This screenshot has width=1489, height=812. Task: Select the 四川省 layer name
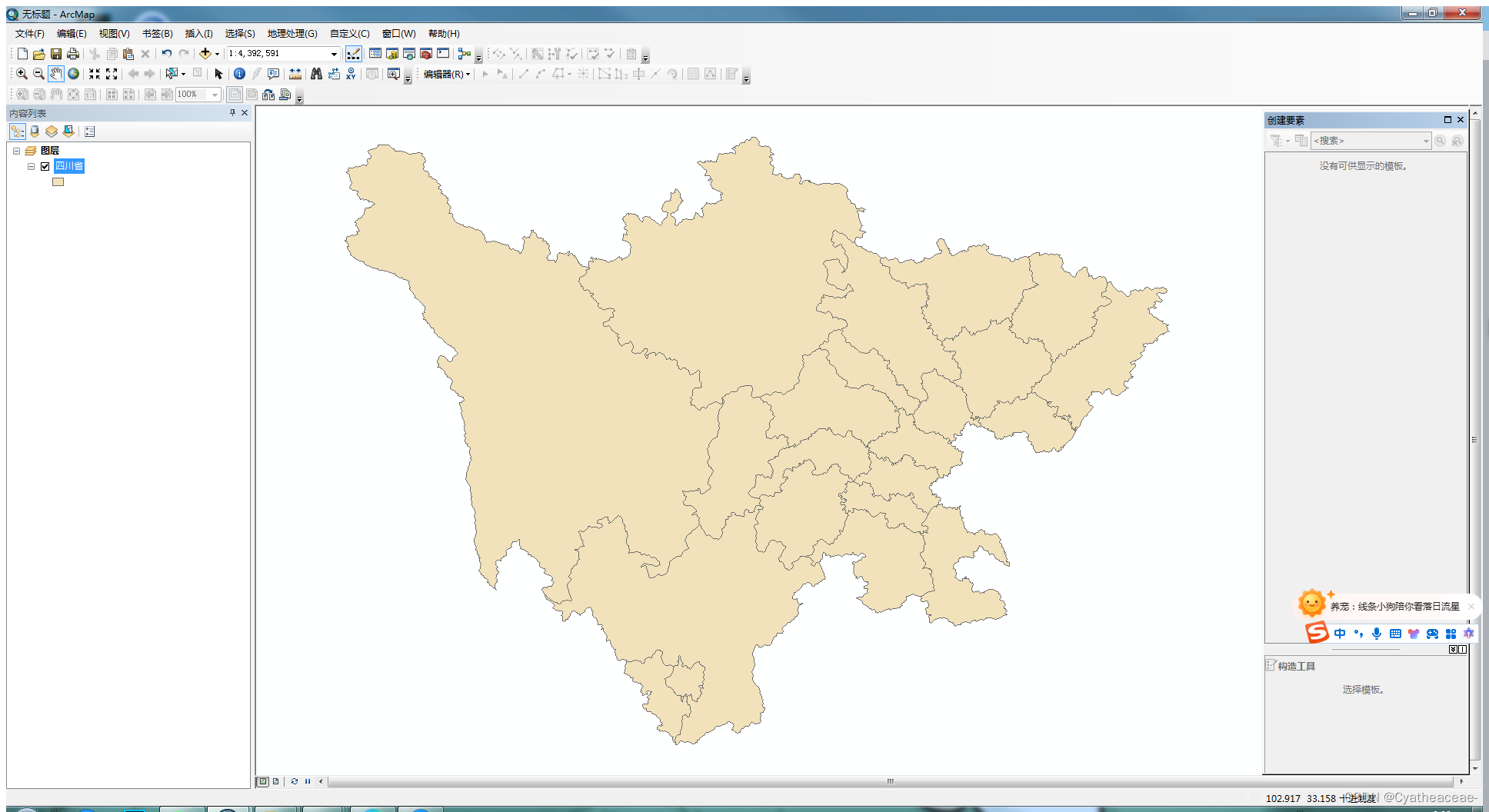69,166
